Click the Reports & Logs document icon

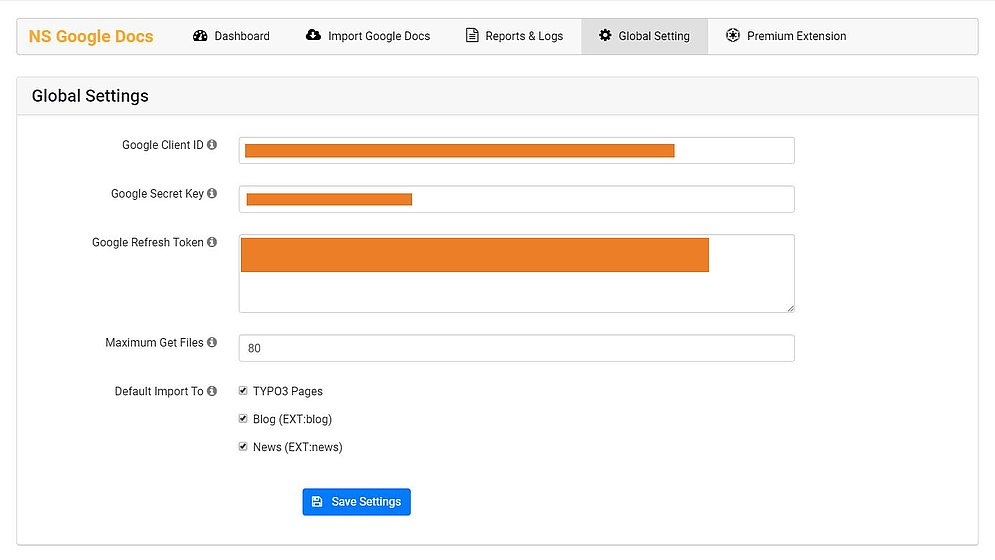pos(472,36)
